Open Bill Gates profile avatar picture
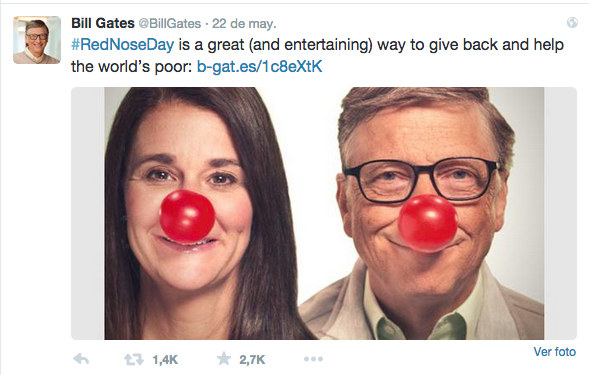The image size is (589, 375). pyautogui.click(x=37, y=40)
